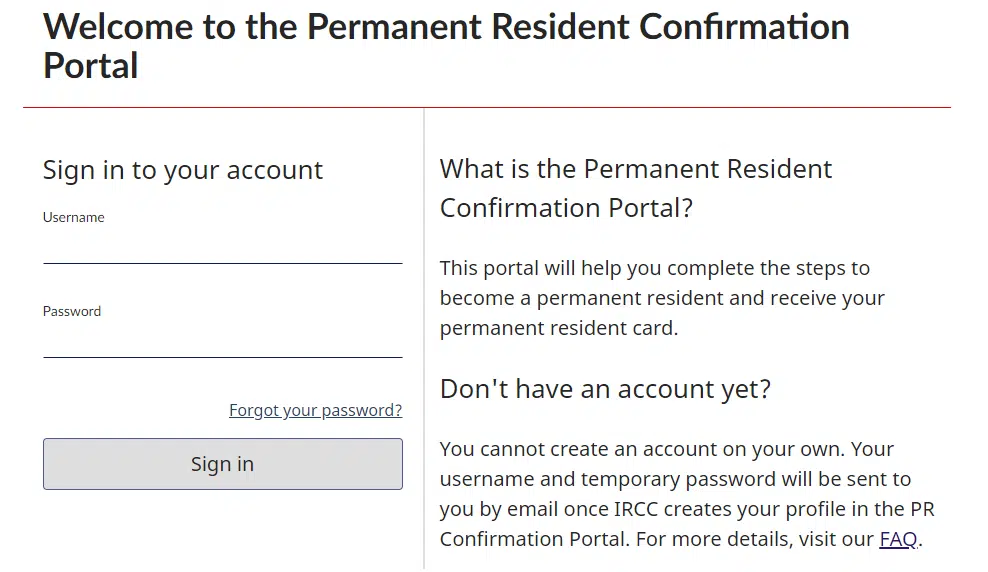988x572 pixels.
Task: Visit the FAQ link
Action: pos(898,539)
